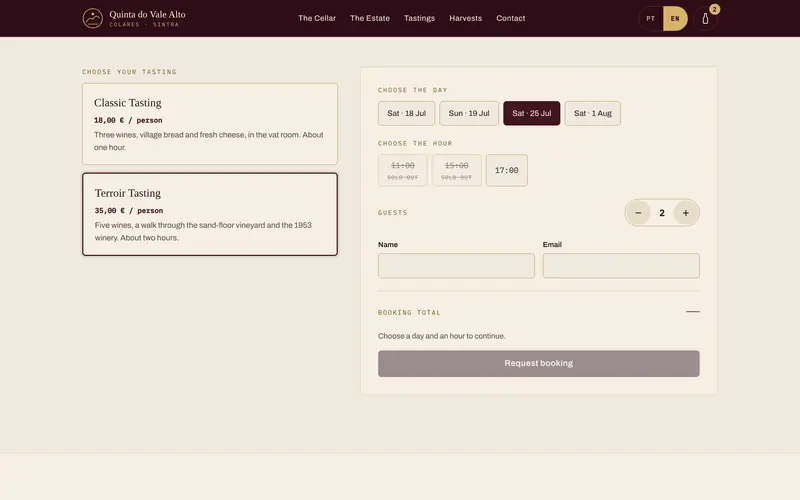800x500 pixels.
Task: Open The Estate menu item
Action: [370, 18]
